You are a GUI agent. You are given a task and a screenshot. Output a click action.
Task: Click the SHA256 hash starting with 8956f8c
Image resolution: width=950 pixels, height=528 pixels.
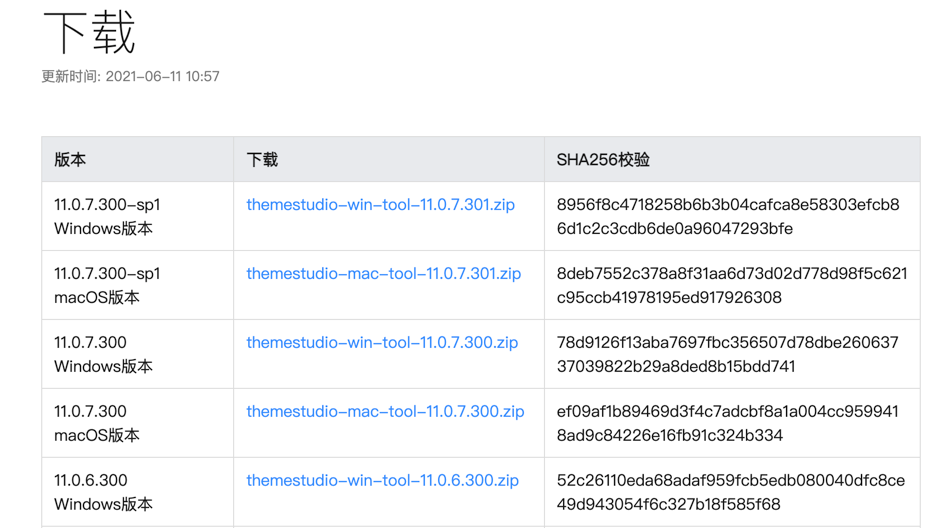pos(727,217)
